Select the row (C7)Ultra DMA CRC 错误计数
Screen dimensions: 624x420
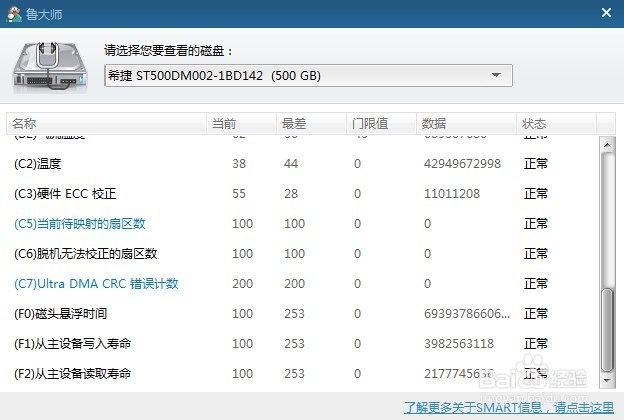coord(302,284)
